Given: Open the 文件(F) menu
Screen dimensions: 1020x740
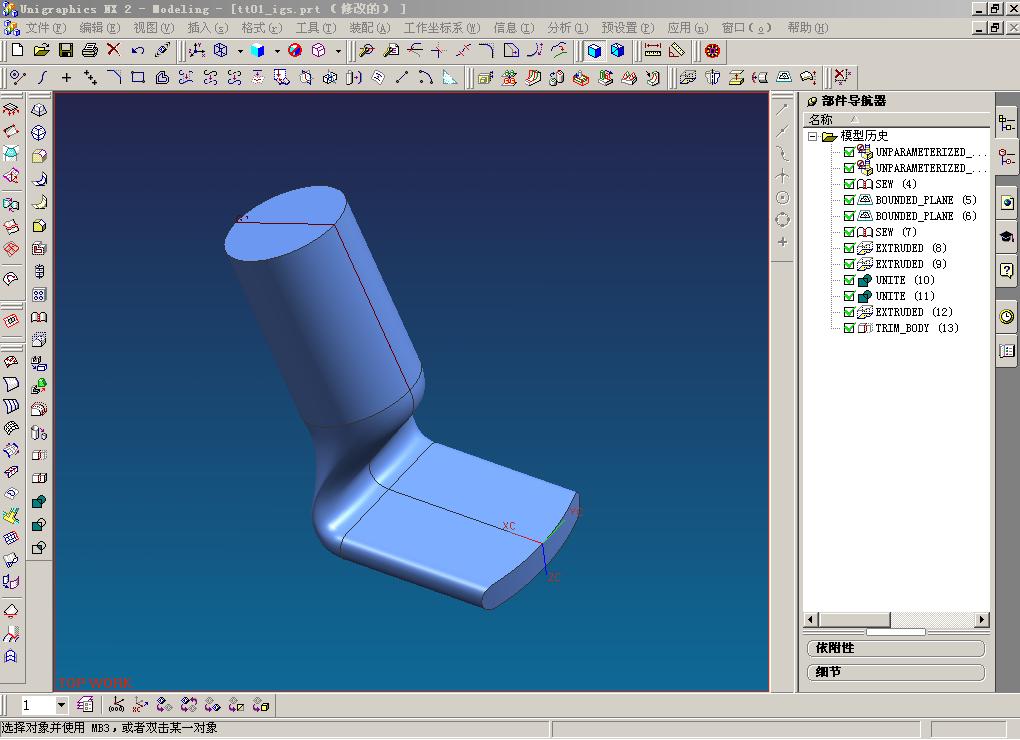Looking at the screenshot, I should [46, 28].
